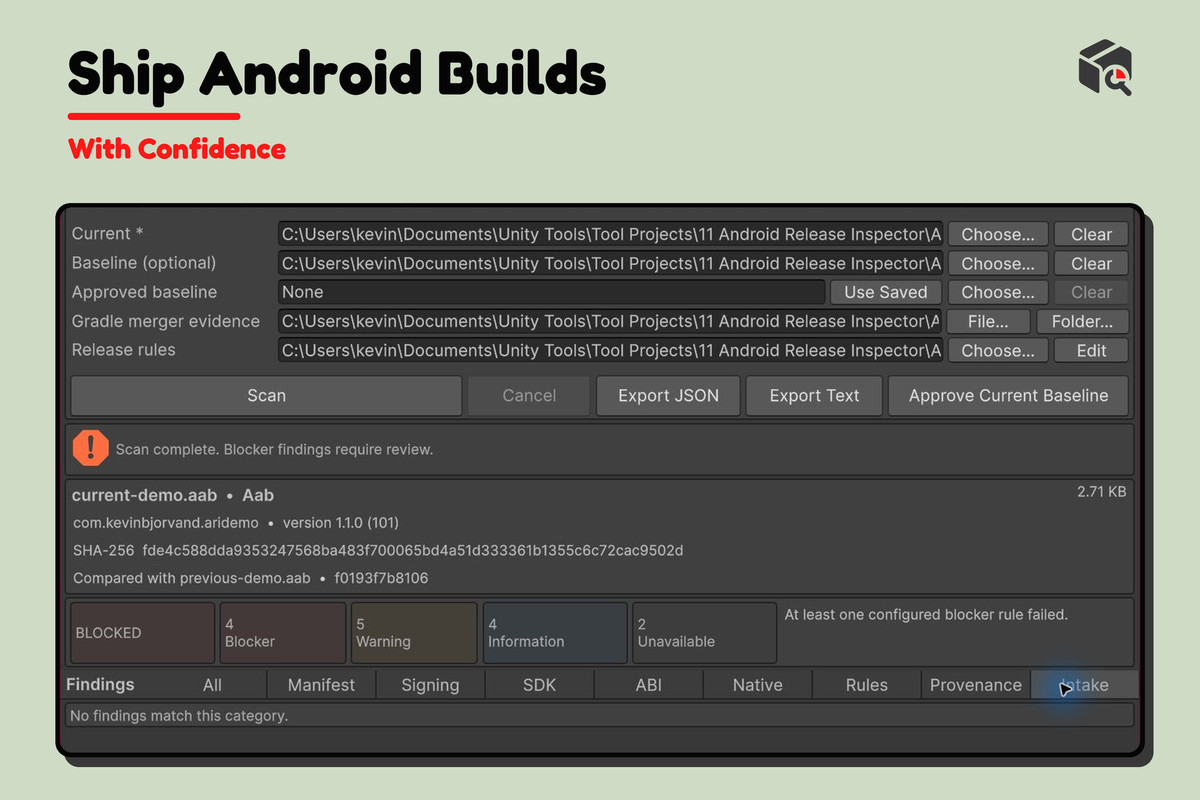This screenshot has height=800, width=1200.
Task: Focus the Release rules path field
Action: point(610,350)
